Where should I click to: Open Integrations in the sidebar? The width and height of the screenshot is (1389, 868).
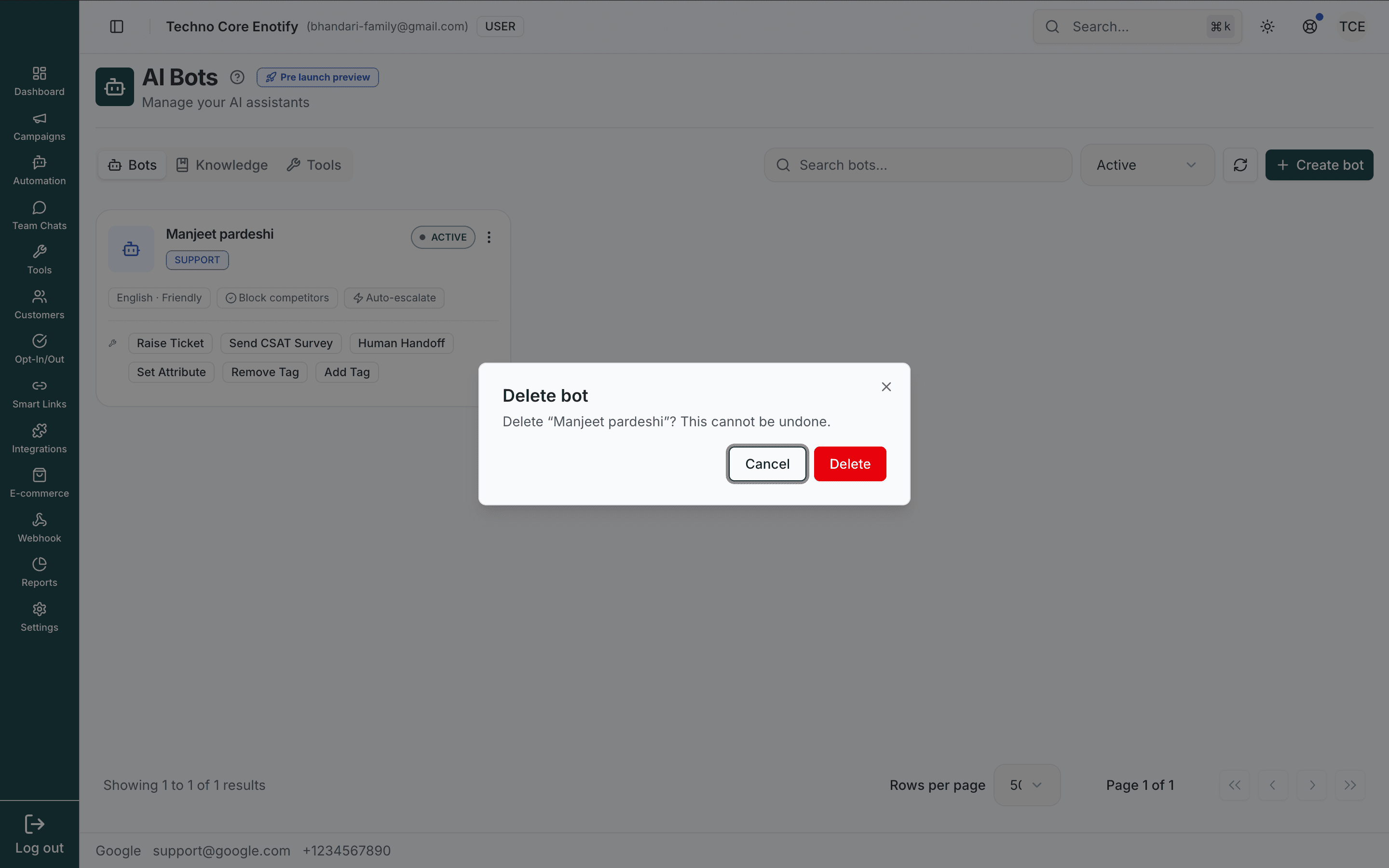[39, 439]
